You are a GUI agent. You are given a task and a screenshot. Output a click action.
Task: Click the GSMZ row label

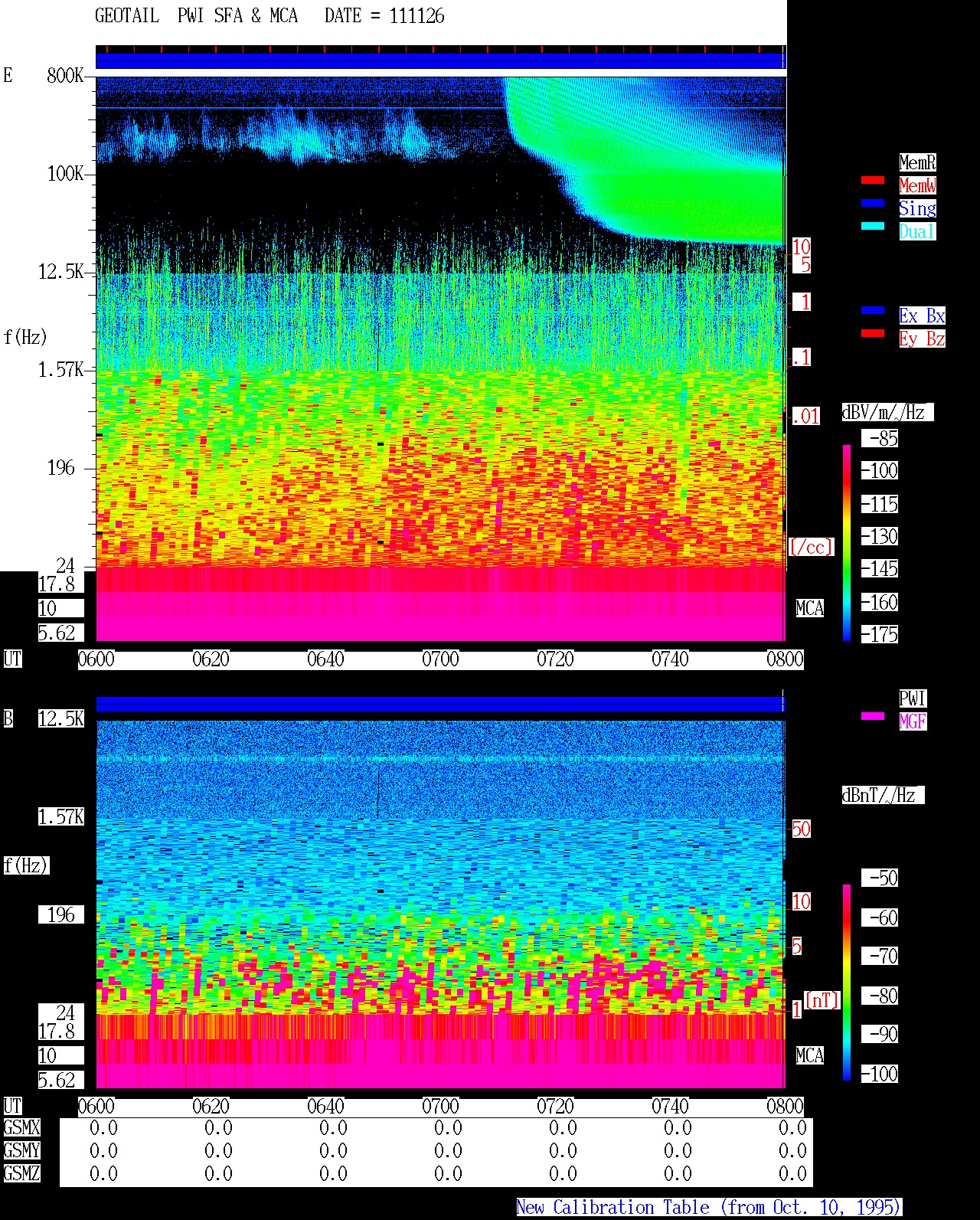21,1173
